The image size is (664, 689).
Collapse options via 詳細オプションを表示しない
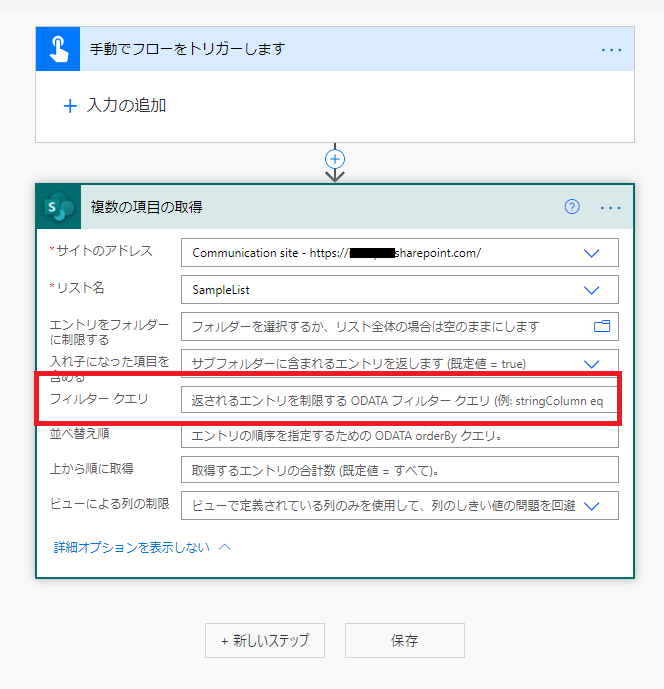[x=142, y=547]
